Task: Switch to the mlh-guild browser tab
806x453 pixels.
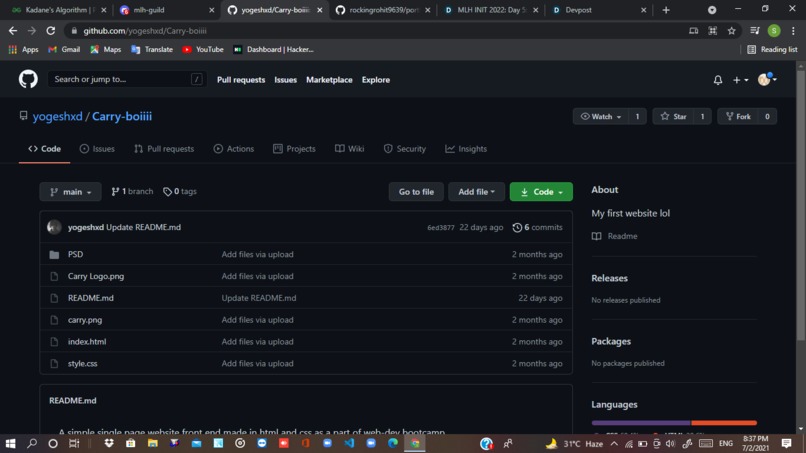Action: [x=167, y=10]
